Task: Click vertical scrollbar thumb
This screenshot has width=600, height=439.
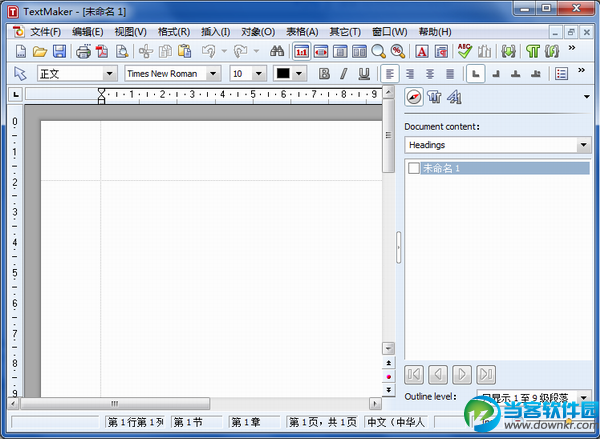Action: pyautogui.click(x=388, y=135)
